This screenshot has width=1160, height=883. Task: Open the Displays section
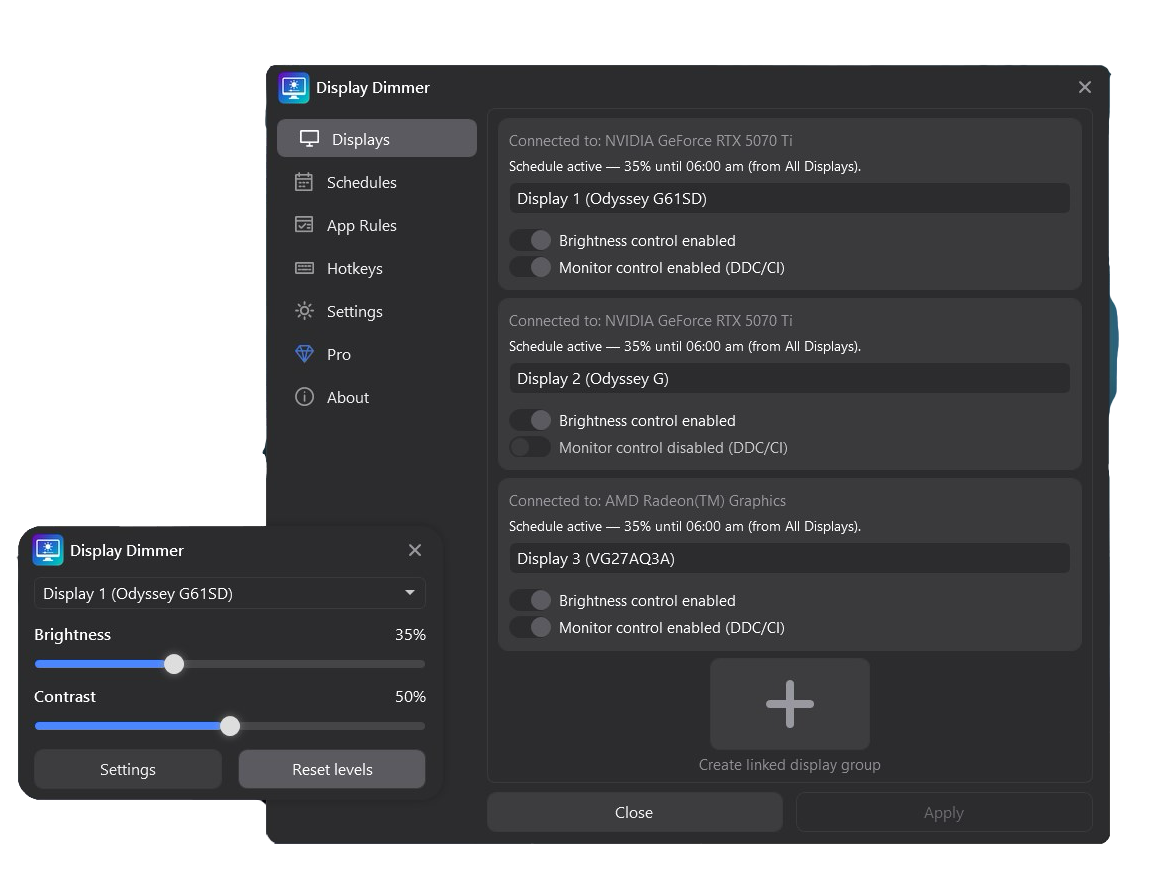click(x=377, y=138)
